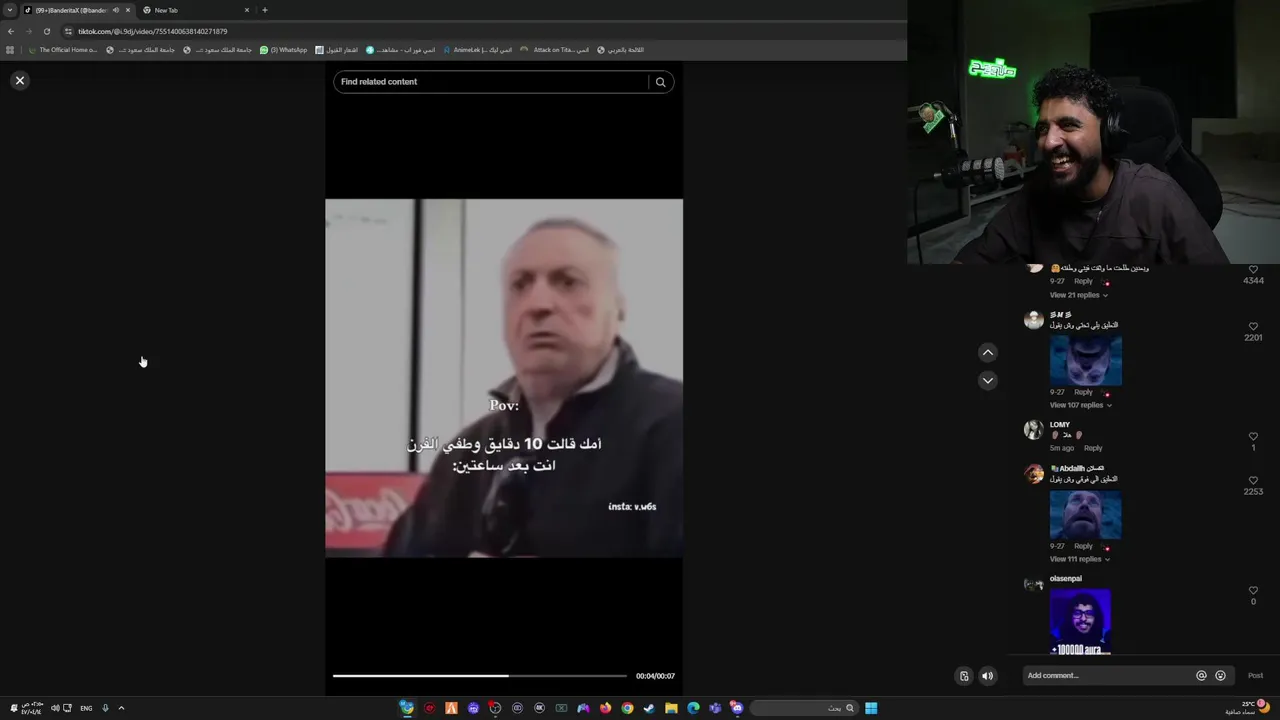Open Microsoft Teams from the taskbar
Image resolution: width=1280 pixels, height=720 pixels.
[715, 708]
